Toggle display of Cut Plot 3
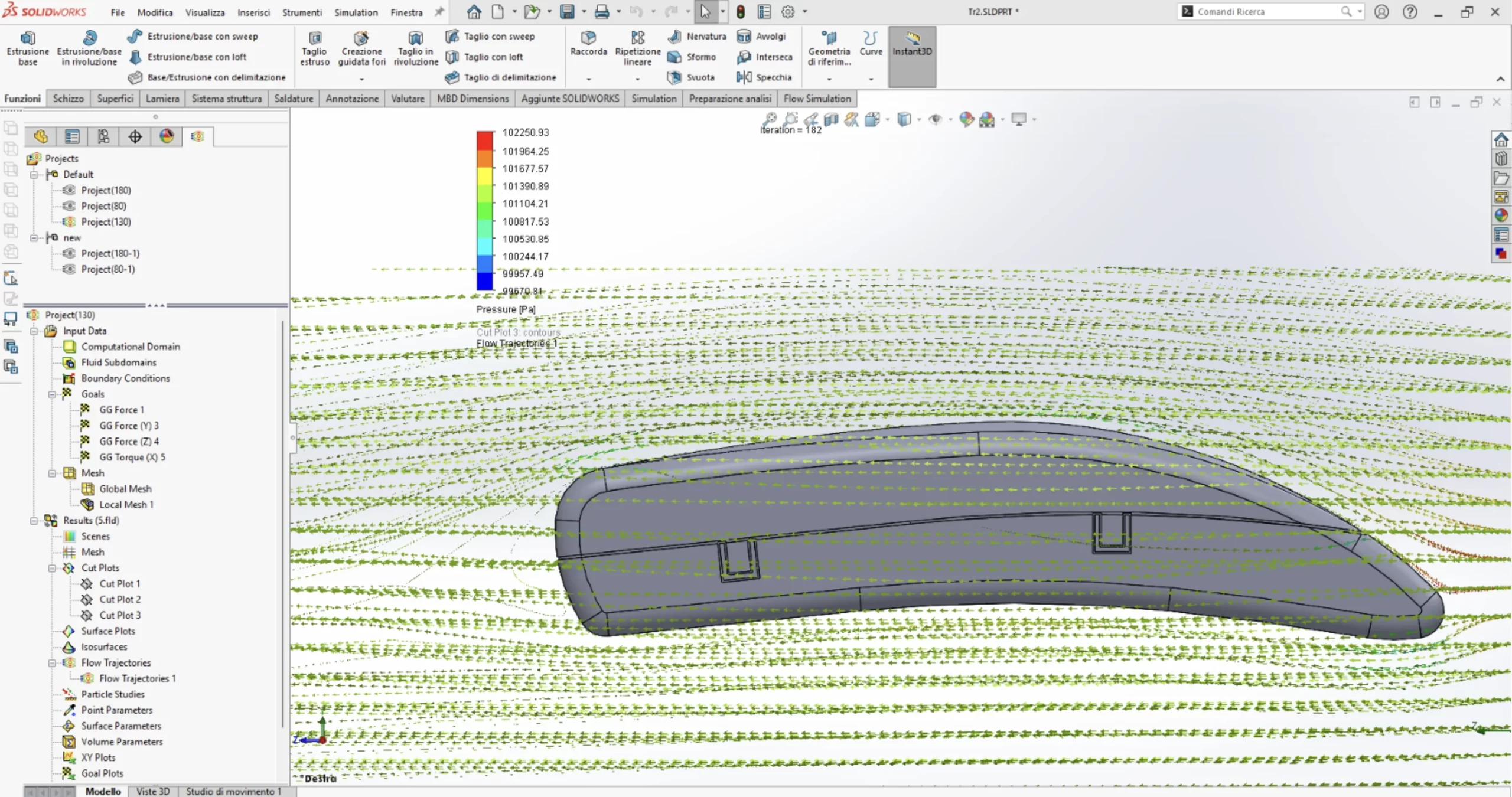The width and height of the screenshot is (1512, 797). point(119,615)
